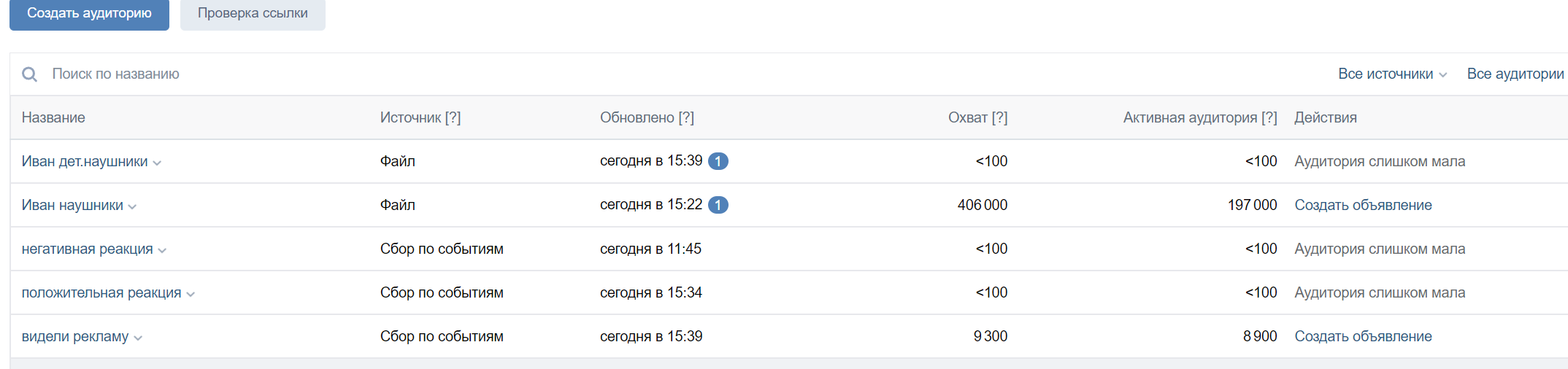Open the Все источники filter dropdown

coord(1392,74)
